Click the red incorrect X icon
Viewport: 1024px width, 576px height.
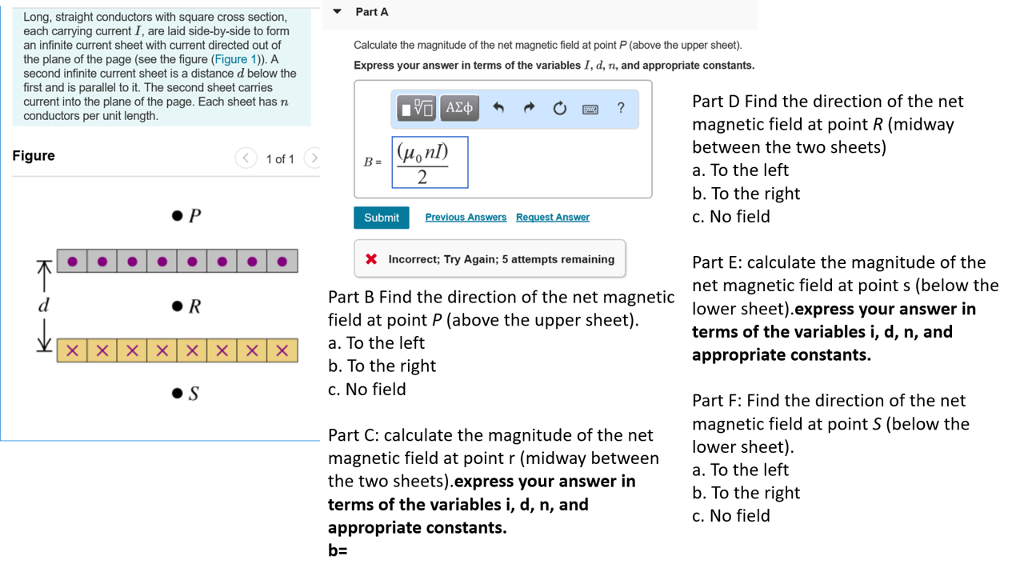point(372,259)
